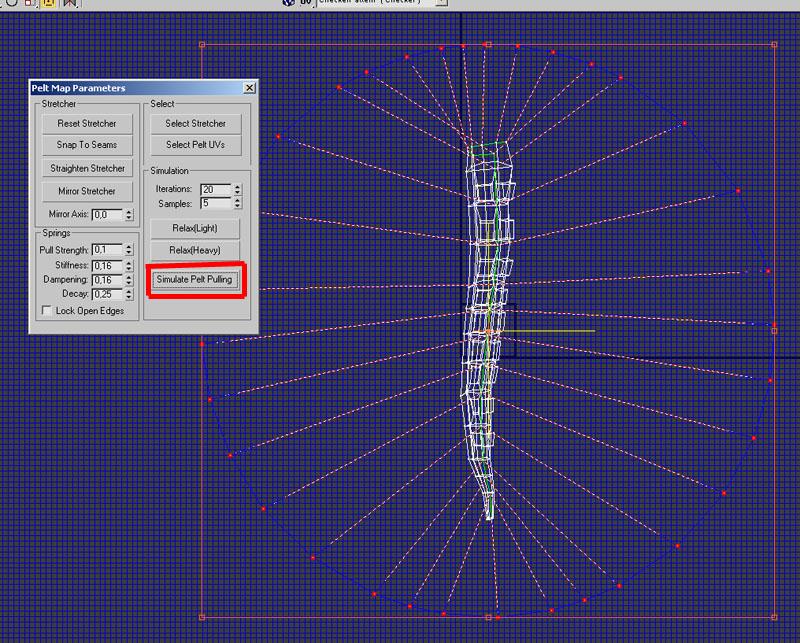Enable the Lock Open Edges checkbox

pyautogui.click(x=46, y=311)
